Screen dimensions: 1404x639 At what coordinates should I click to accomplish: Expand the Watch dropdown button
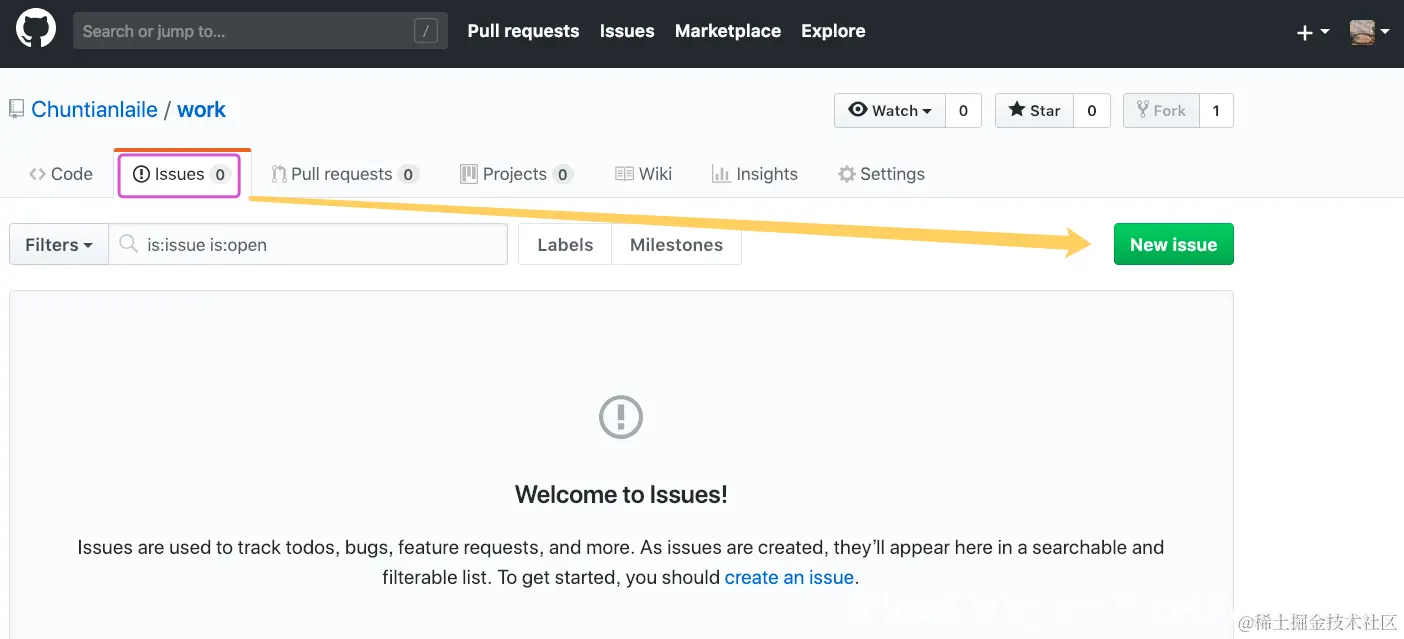889,111
